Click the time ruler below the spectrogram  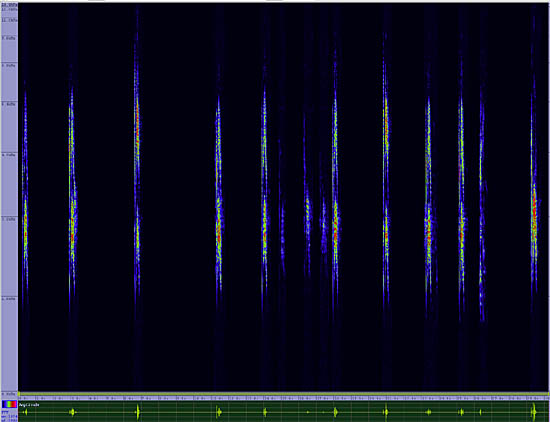284,398
